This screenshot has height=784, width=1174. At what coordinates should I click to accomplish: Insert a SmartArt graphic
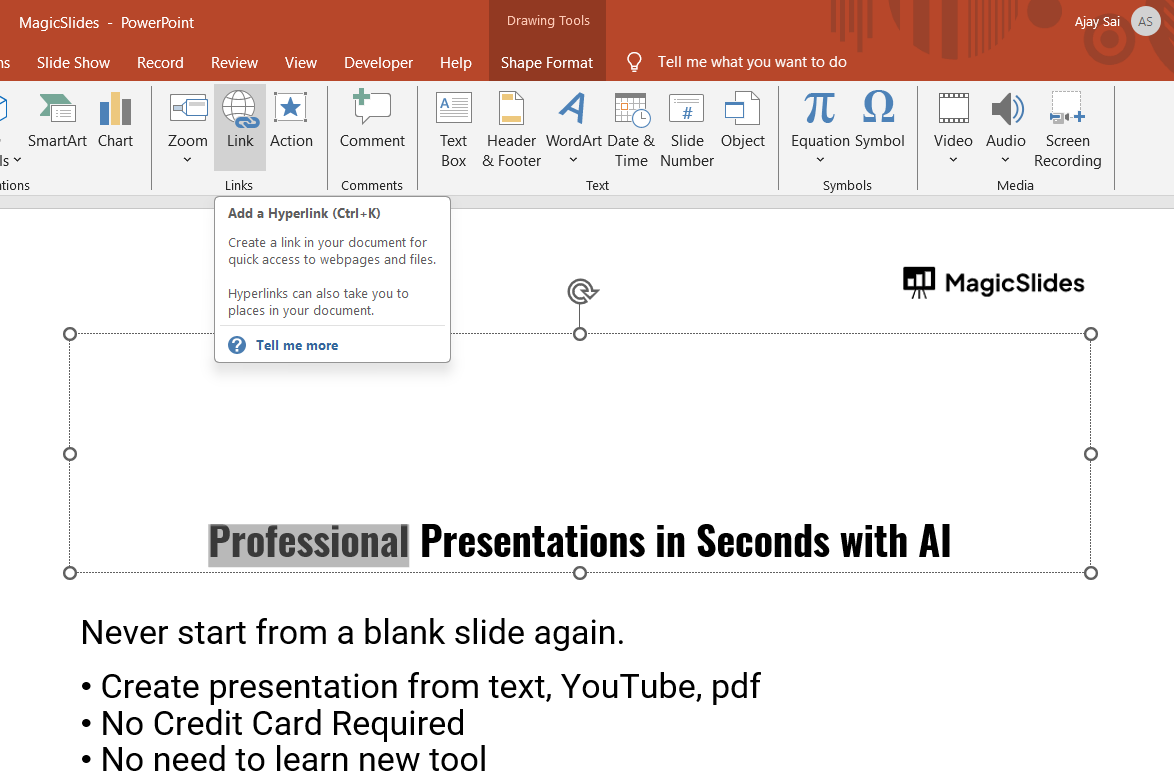pyautogui.click(x=57, y=121)
